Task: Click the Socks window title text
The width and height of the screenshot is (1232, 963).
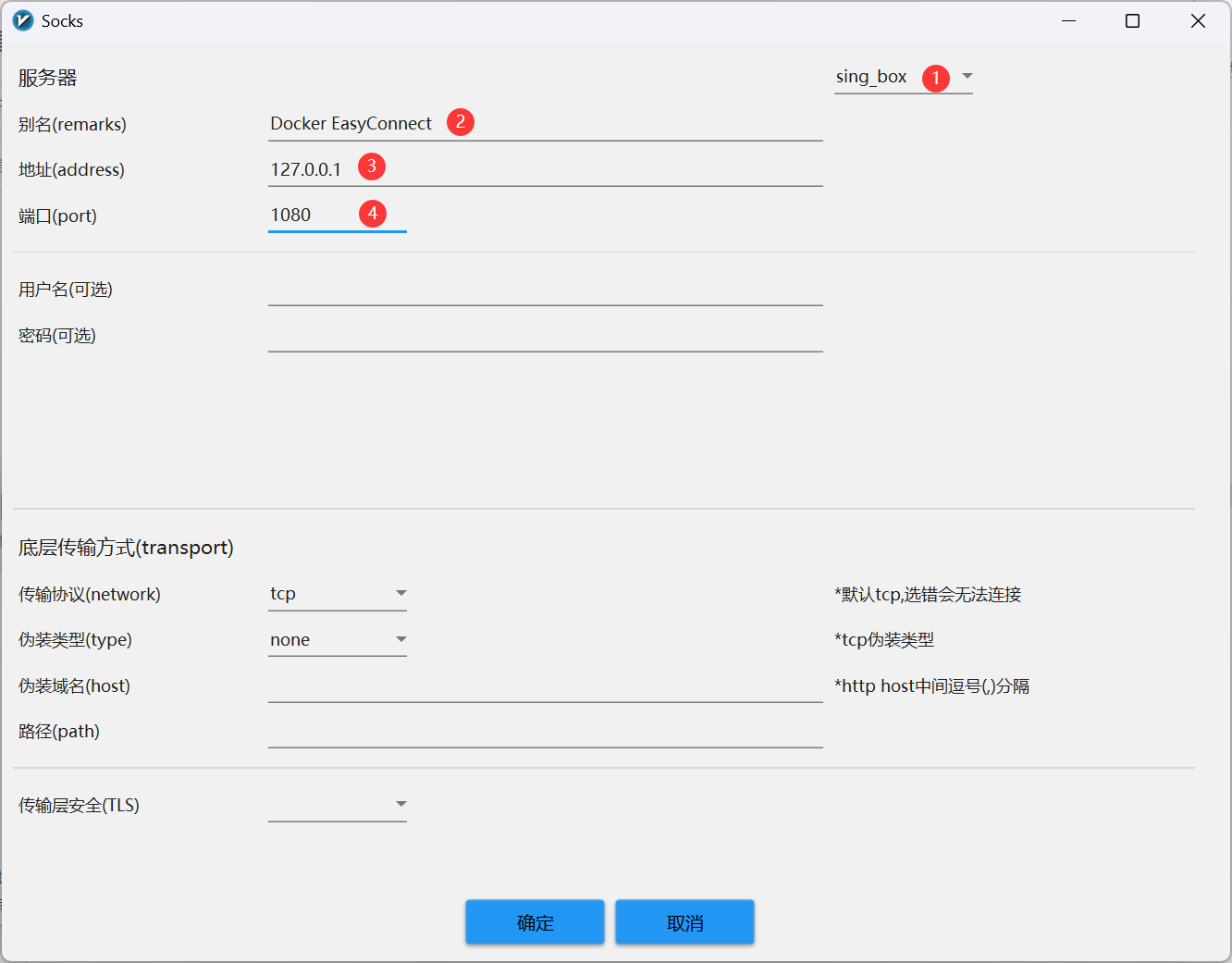Action: (62, 20)
